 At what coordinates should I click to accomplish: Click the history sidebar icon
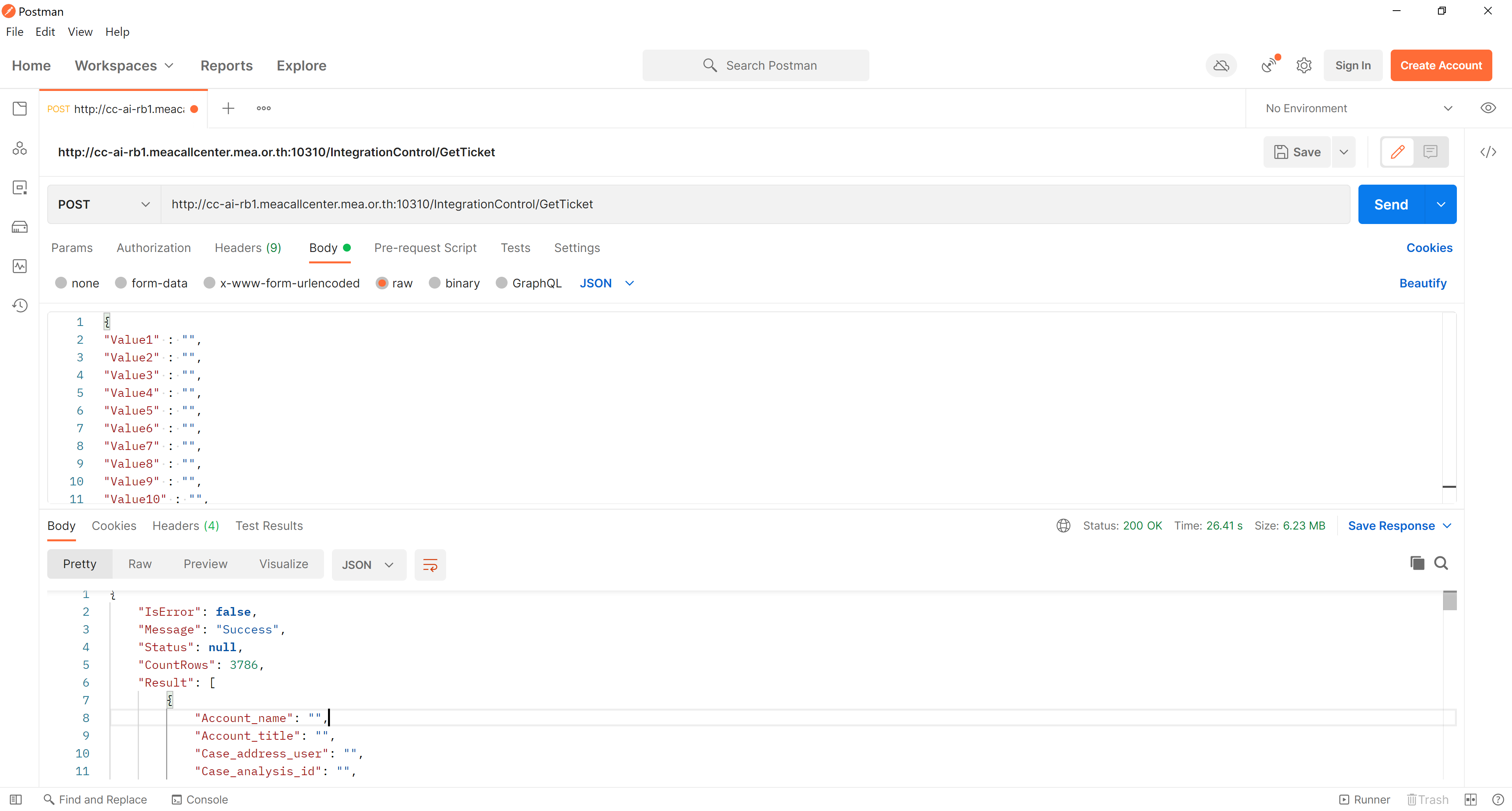tap(20, 306)
